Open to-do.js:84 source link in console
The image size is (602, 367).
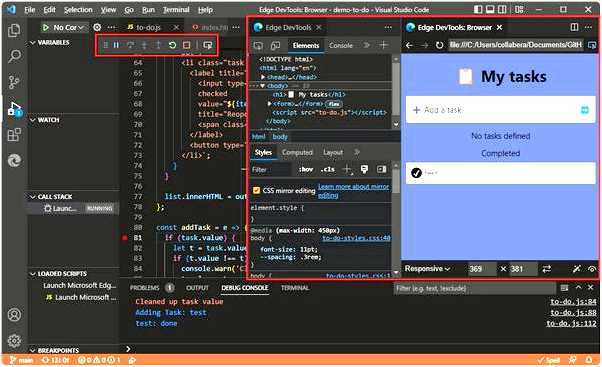point(573,302)
